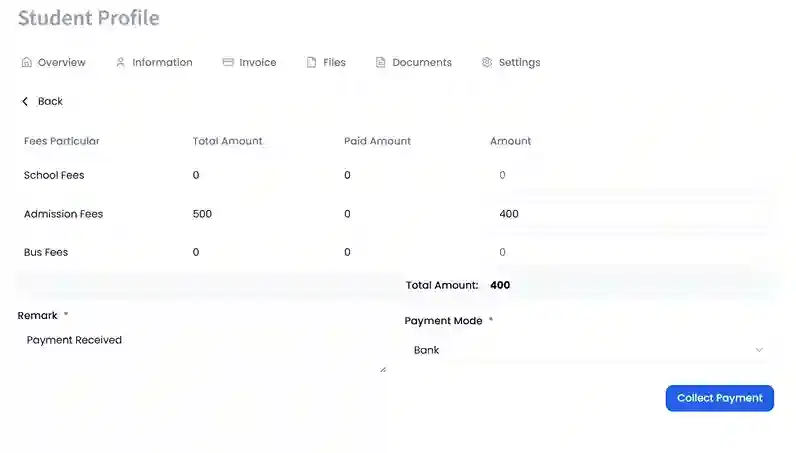
Task: Go to the Invoice tab
Action: point(249,62)
